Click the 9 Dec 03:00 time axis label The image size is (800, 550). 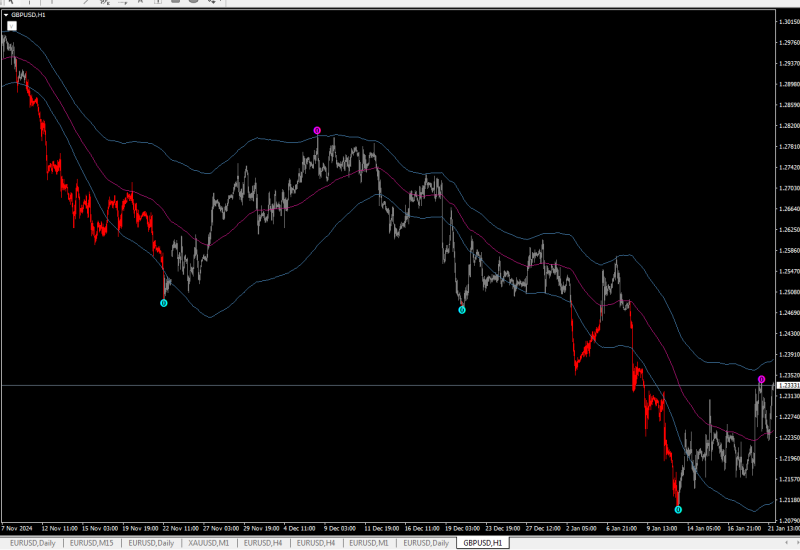(x=339, y=529)
